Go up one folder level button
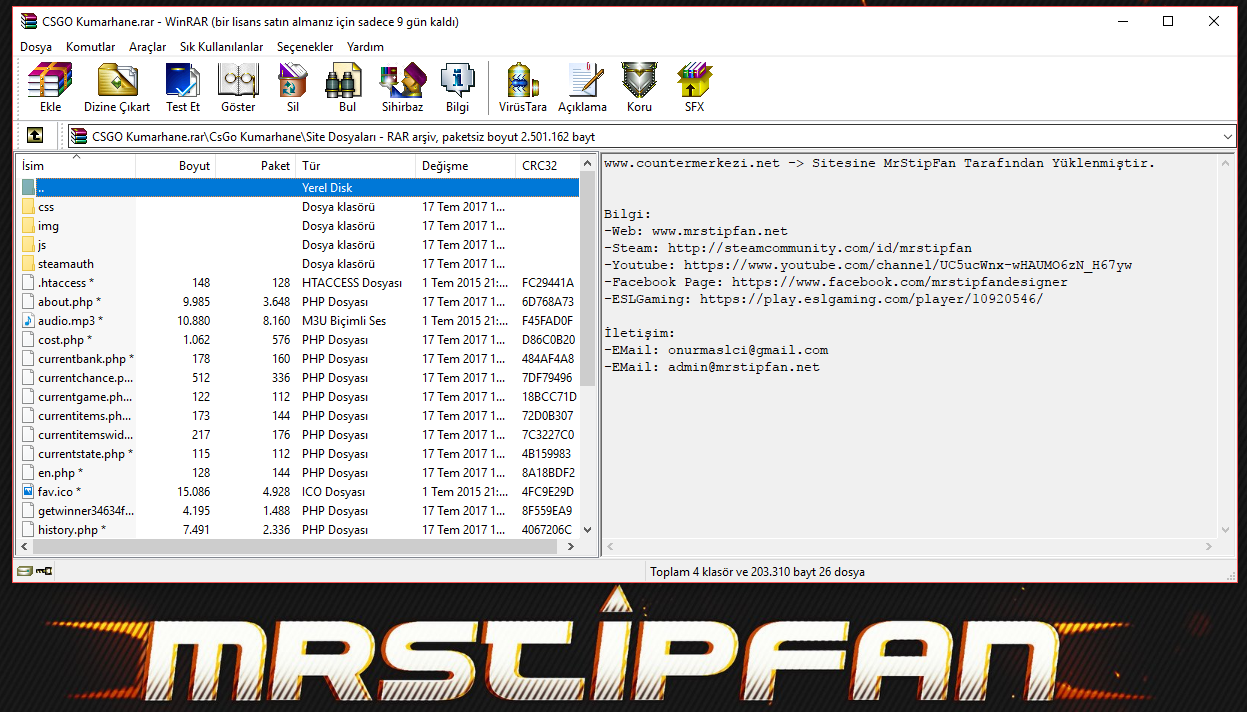 click(x=35, y=135)
